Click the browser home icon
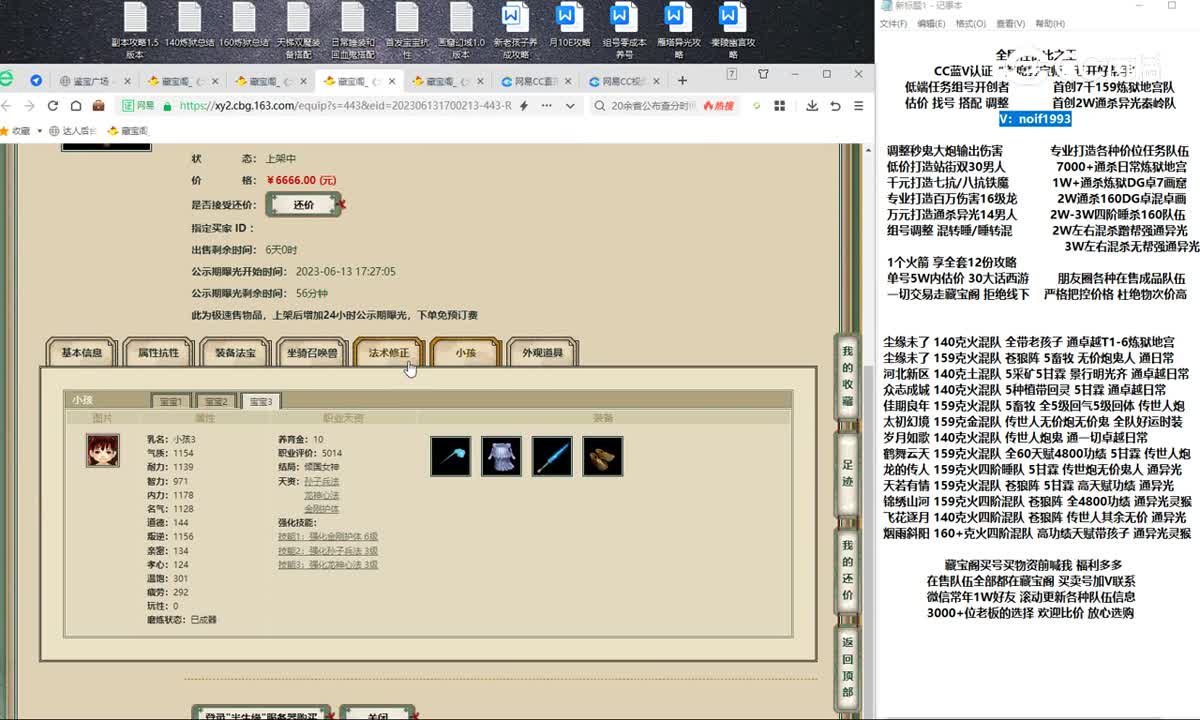Image resolution: width=1200 pixels, height=720 pixels. click(x=76, y=106)
